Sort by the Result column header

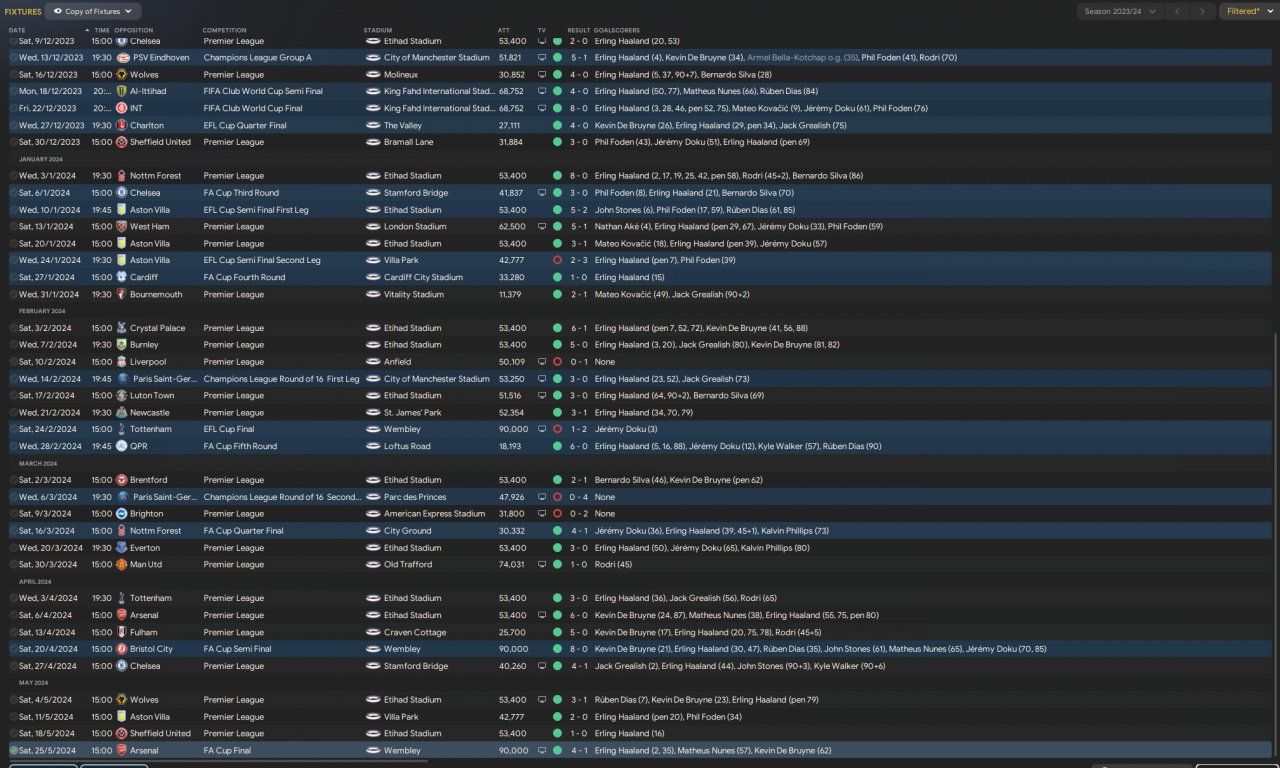point(578,30)
